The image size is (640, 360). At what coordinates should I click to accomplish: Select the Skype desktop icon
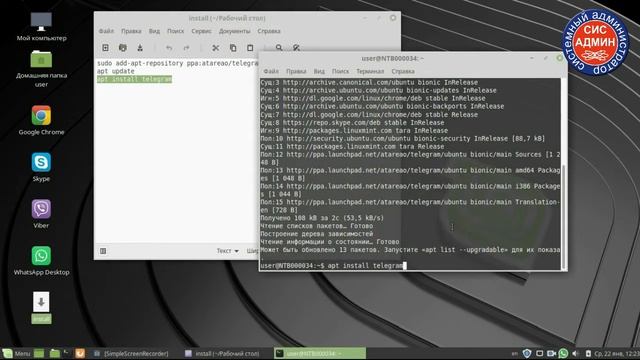41,167
